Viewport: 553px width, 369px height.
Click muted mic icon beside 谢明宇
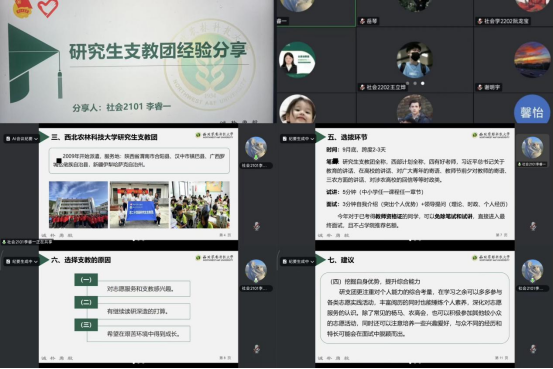coord(480,87)
